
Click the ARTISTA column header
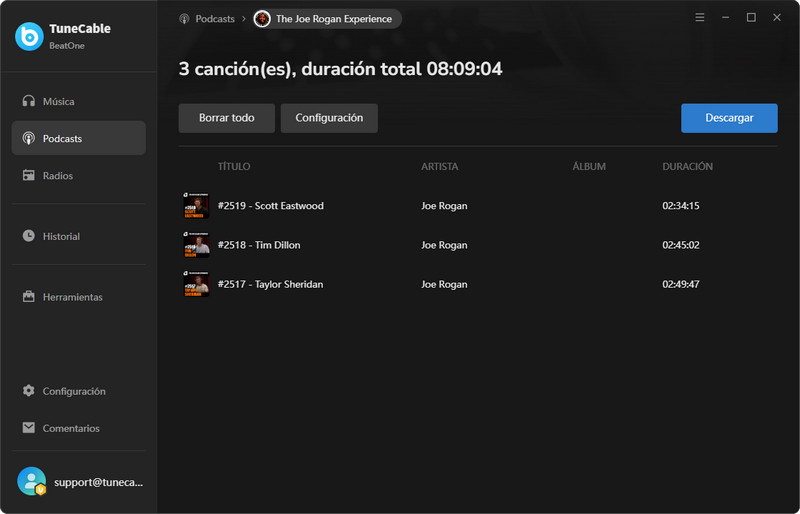[x=440, y=166]
